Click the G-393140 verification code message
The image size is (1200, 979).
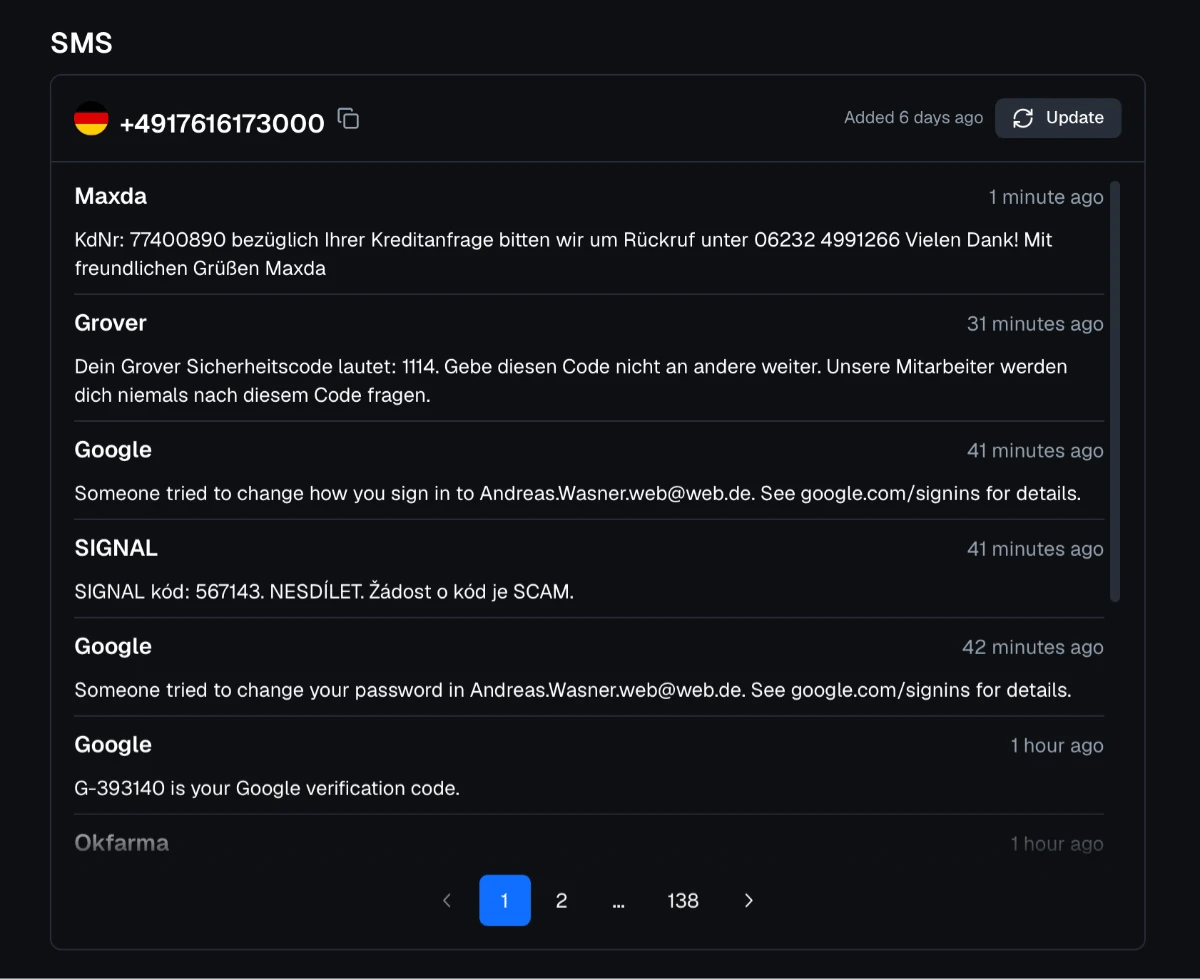[267, 788]
